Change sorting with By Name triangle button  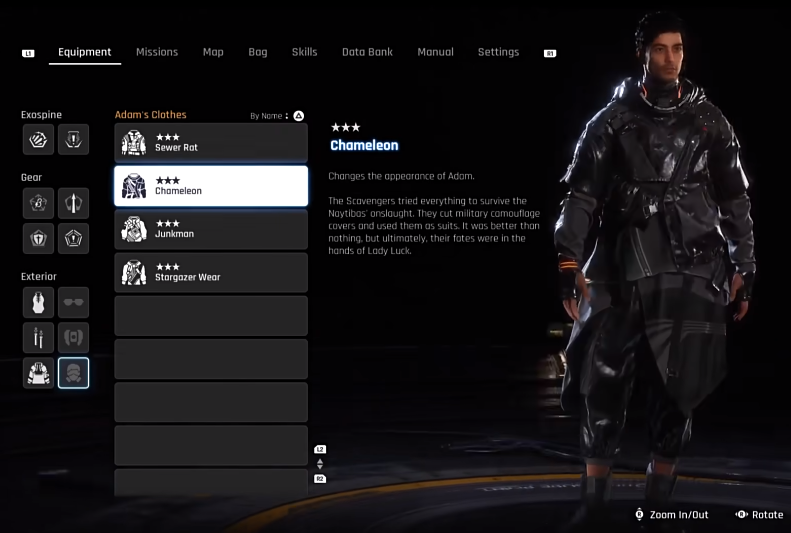point(299,116)
